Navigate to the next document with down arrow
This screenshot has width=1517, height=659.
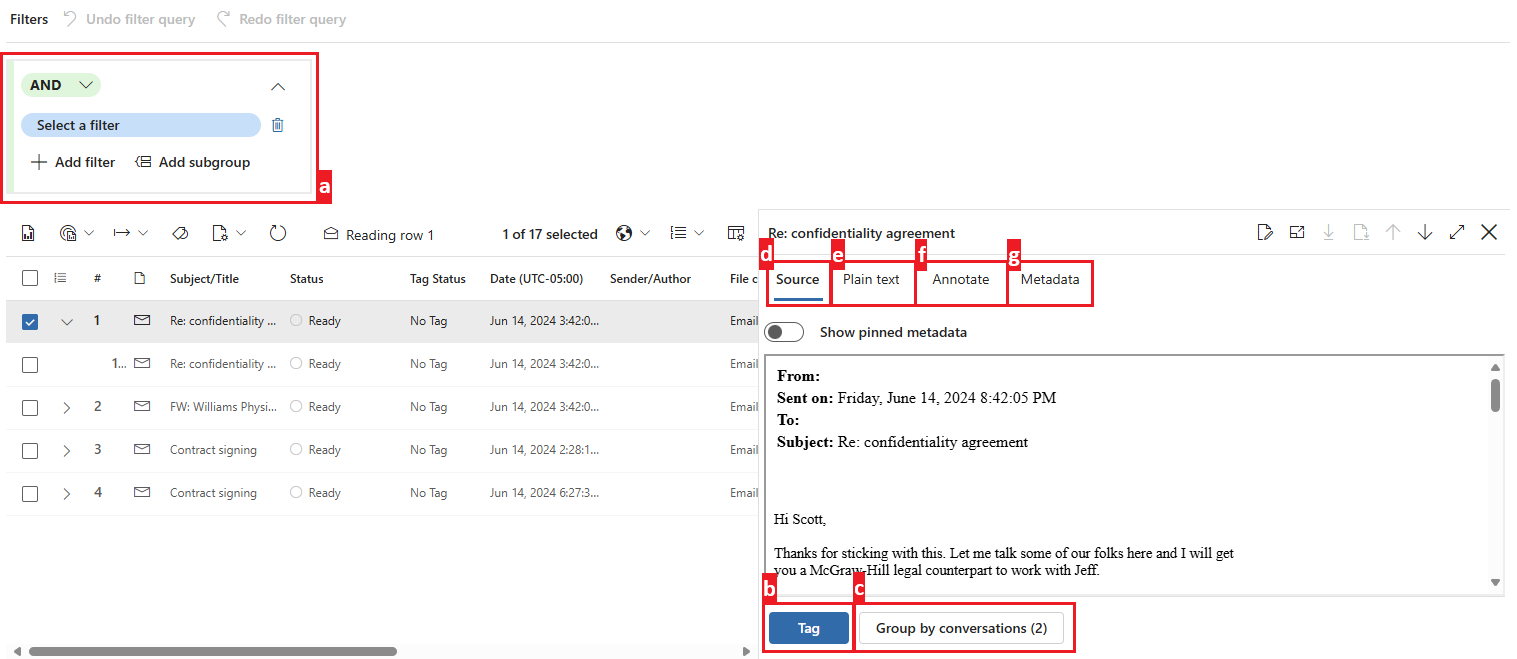1425,231
